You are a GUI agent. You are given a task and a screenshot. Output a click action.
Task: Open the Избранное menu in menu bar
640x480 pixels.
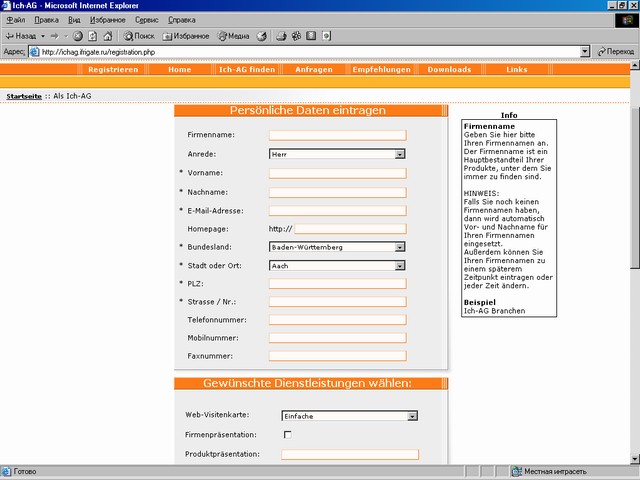tap(107, 20)
